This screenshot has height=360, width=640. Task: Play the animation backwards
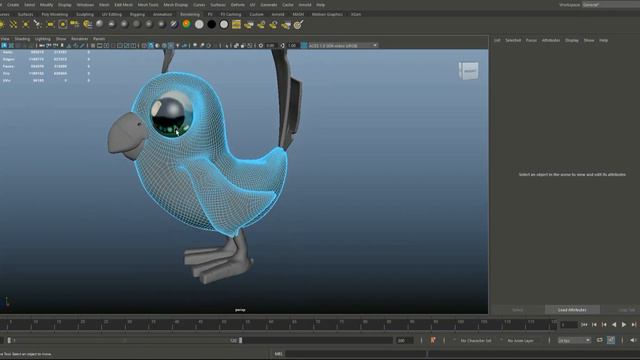click(x=614, y=324)
